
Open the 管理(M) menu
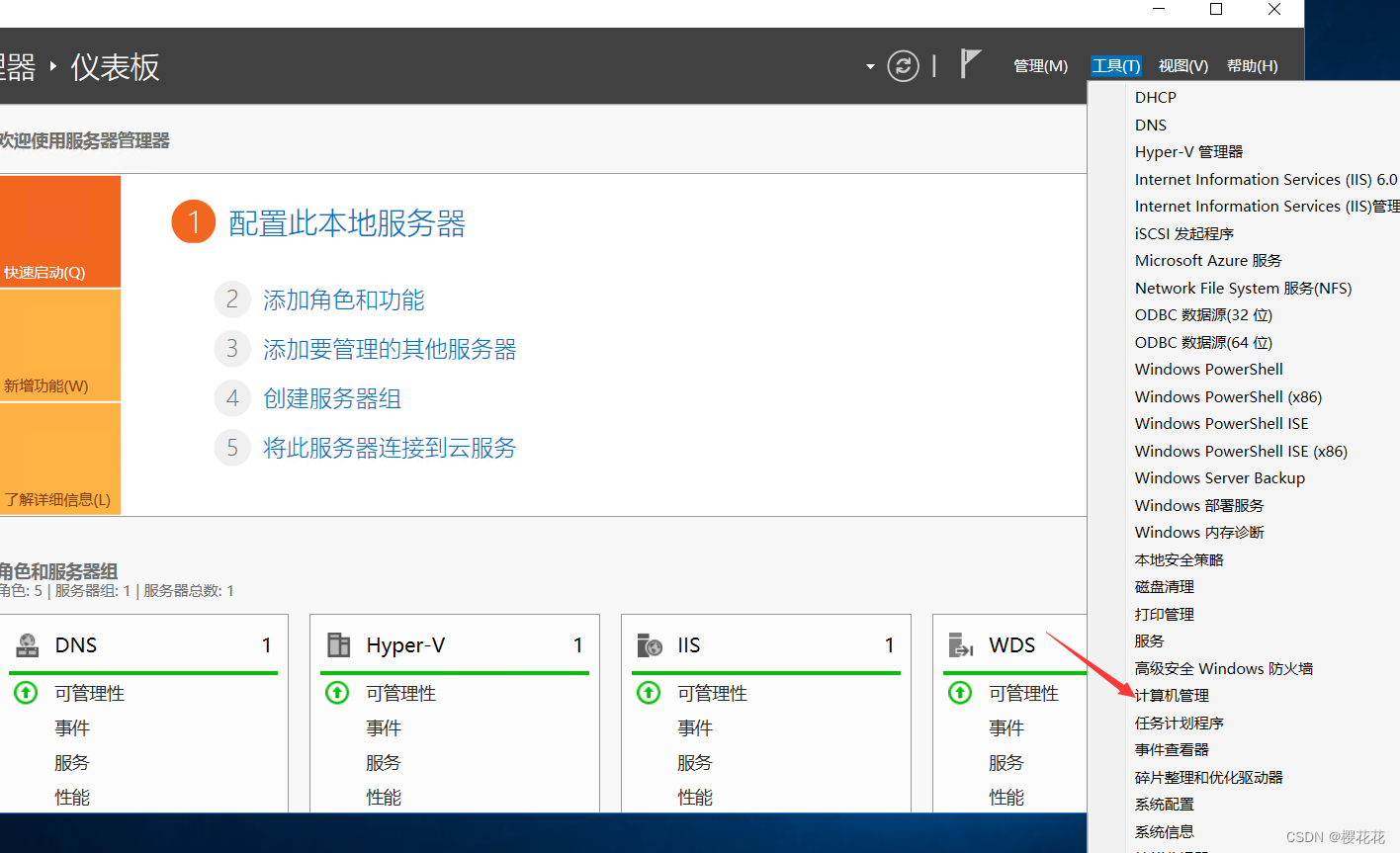click(1041, 66)
